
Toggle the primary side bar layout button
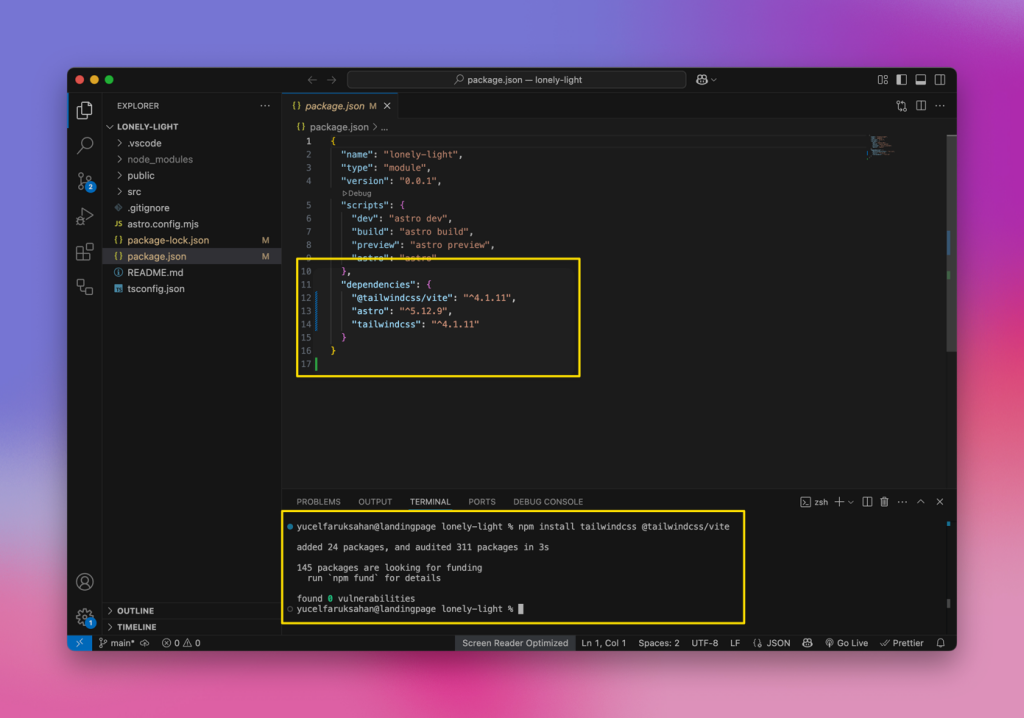901,80
